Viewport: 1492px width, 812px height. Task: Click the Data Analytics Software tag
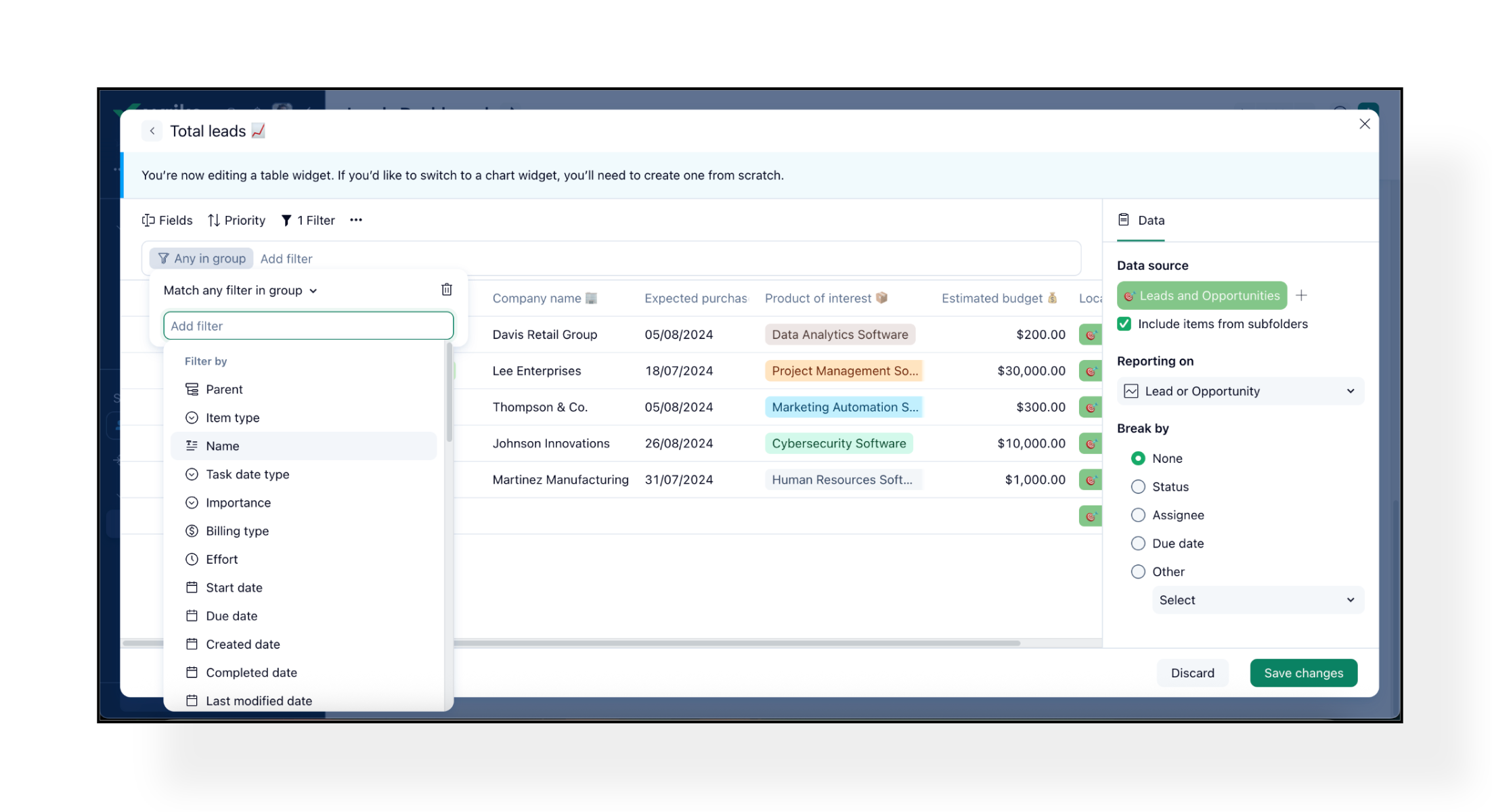pyautogui.click(x=840, y=335)
